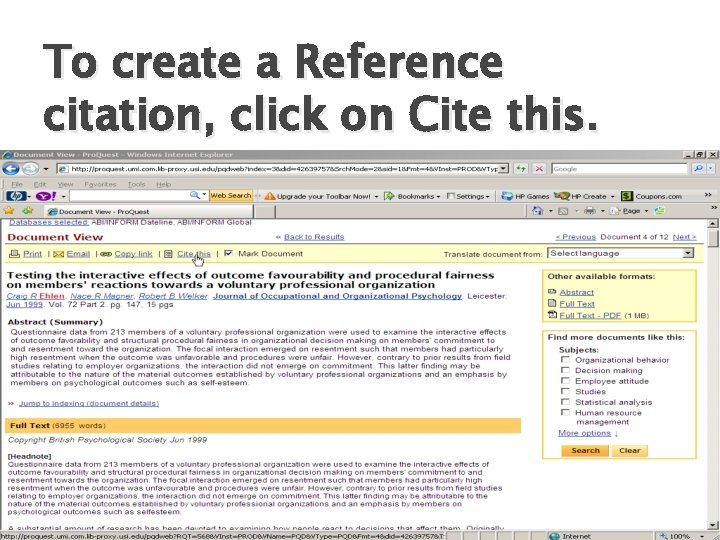Open the Select language dropdown
Screen dimensions: 720x540
pos(621,253)
